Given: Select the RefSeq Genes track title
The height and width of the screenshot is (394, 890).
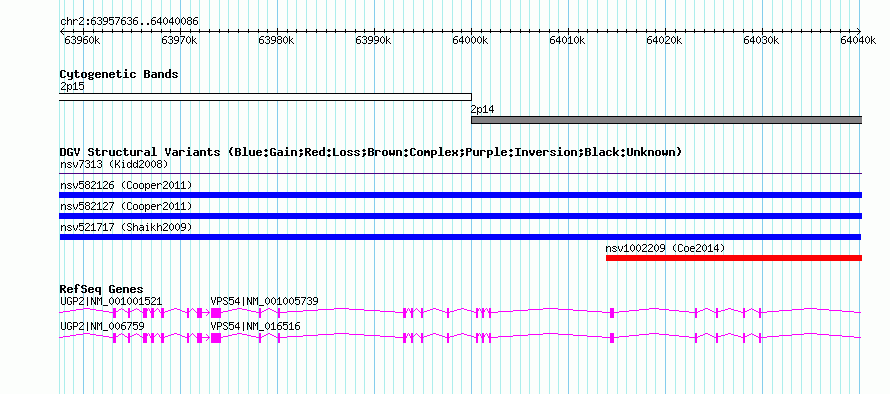Looking at the screenshot, I should (102, 290).
